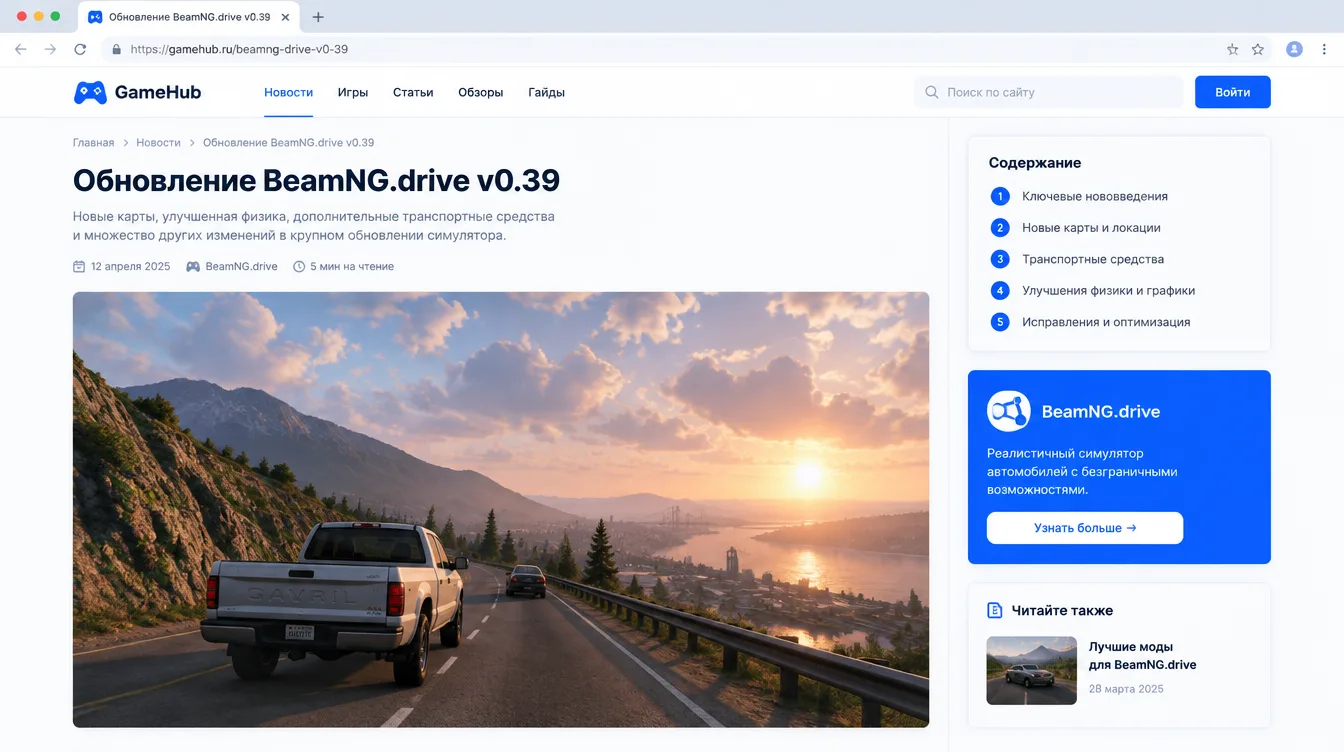Go to Главная in the breadcrumbs
1344x752 pixels.
click(94, 143)
